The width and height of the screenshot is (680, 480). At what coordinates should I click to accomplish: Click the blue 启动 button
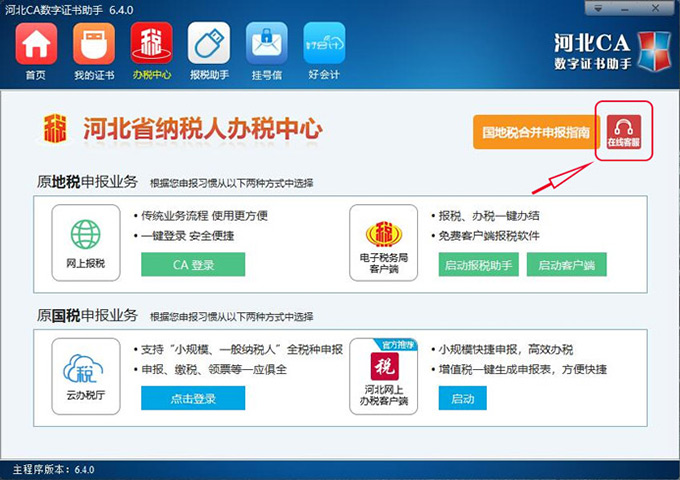click(463, 398)
